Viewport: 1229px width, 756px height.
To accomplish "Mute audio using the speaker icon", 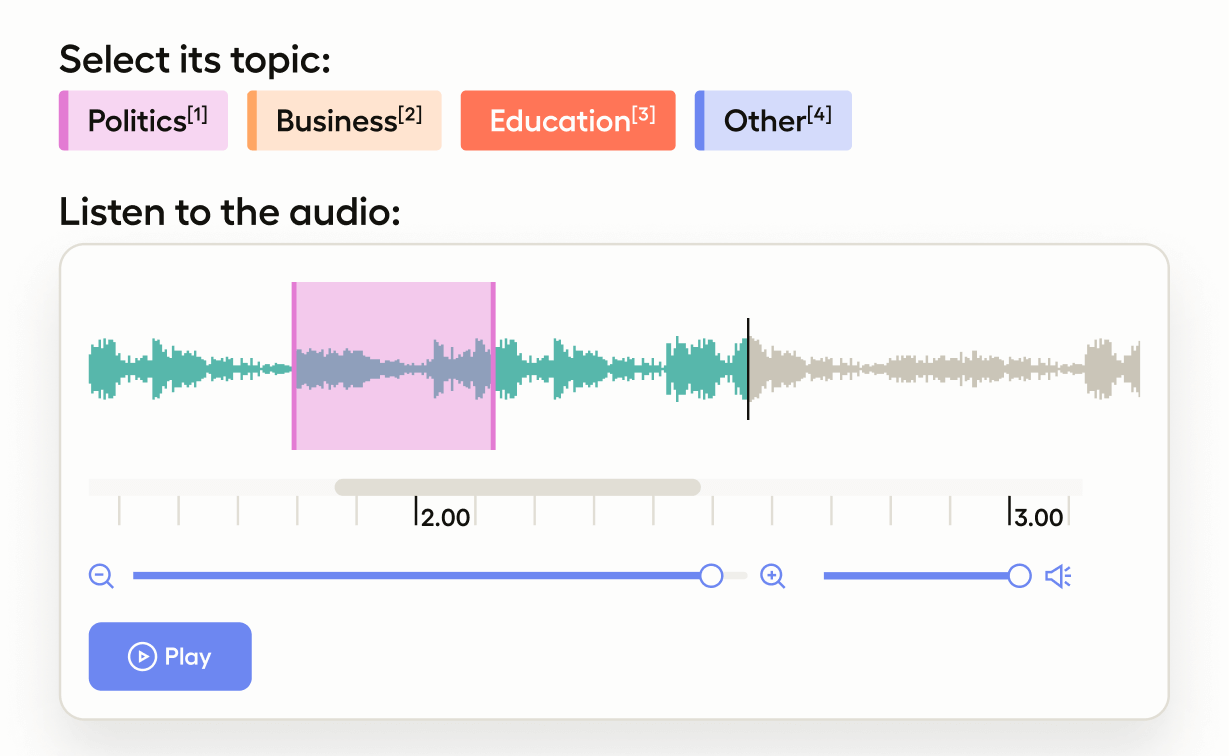I will 1058,576.
